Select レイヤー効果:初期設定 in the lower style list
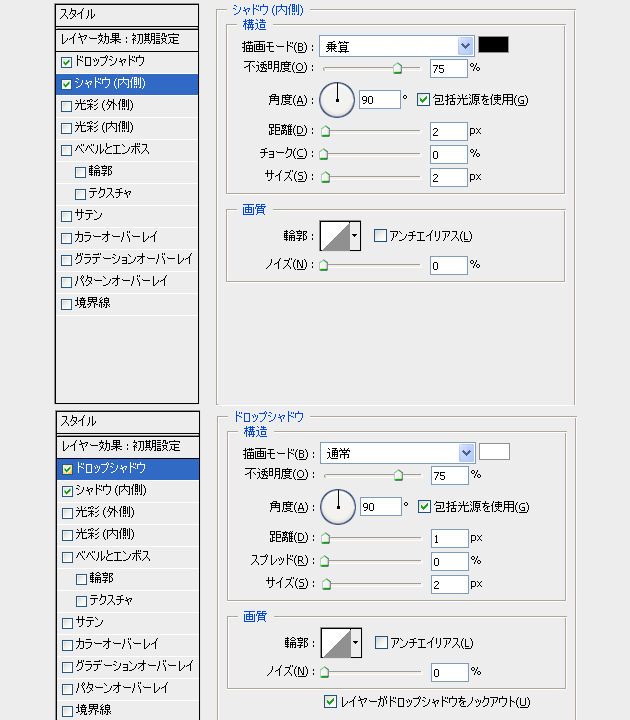Screen dimensions: 630x720 [128, 446]
